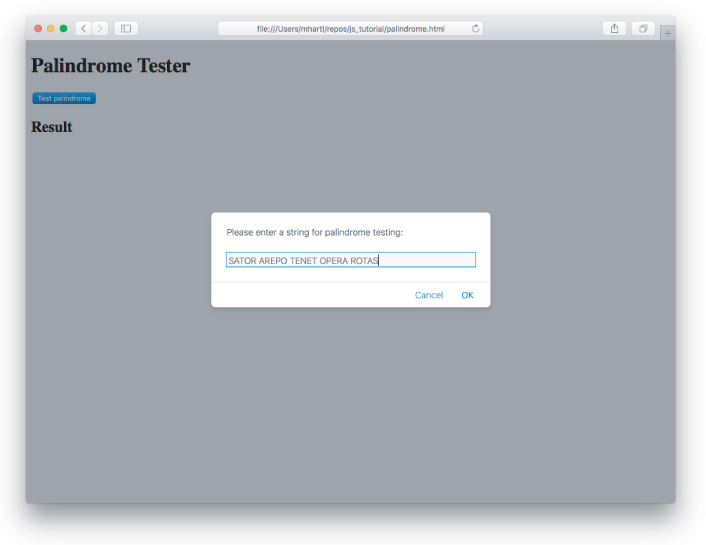The width and height of the screenshot is (706, 545).
Task: Minimize the window using the yellow button
Action: (51, 28)
